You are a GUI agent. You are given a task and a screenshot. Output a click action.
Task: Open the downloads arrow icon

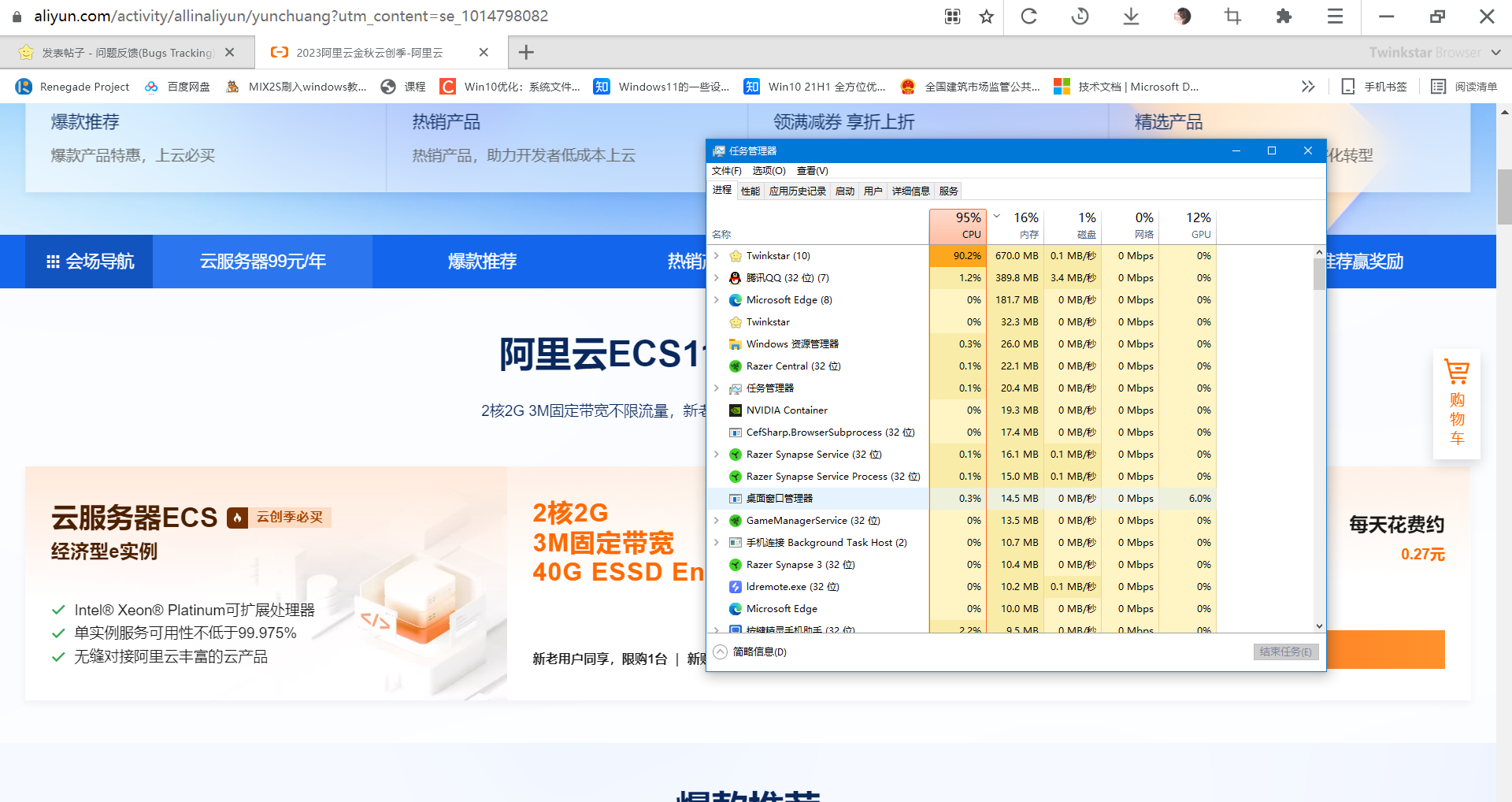(1131, 17)
